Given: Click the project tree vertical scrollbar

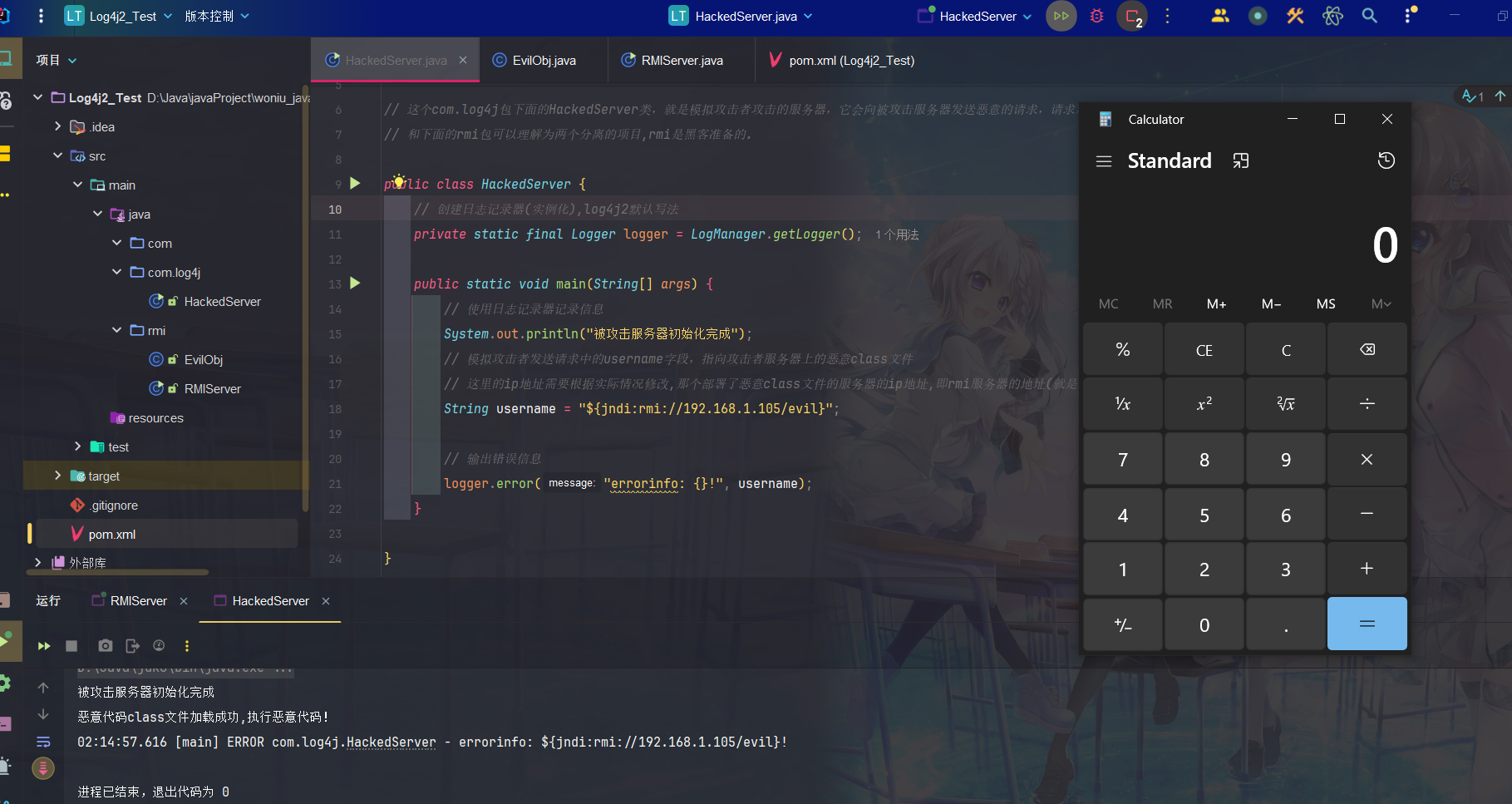Looking at the screenshot, I should click(305, 299).
